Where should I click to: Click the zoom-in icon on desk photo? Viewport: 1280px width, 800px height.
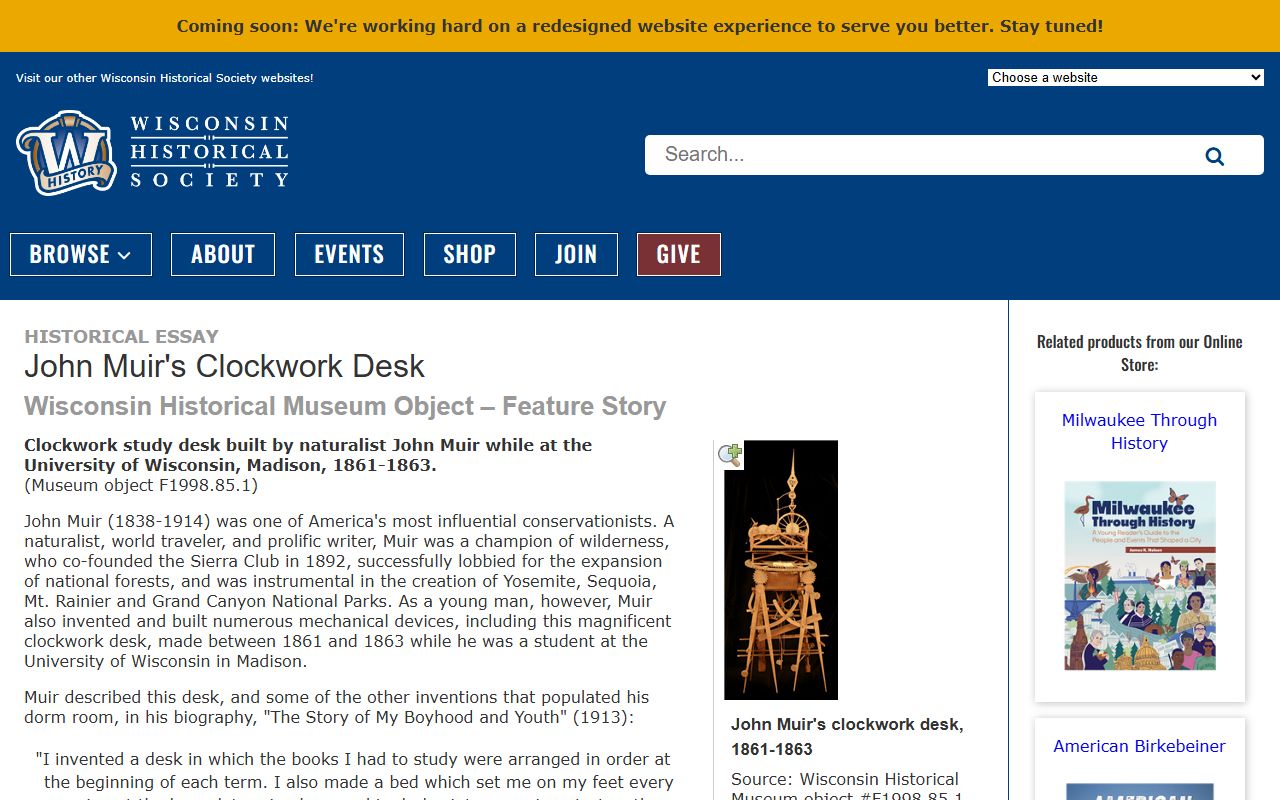pyautogui.click(x=730, y=455)
